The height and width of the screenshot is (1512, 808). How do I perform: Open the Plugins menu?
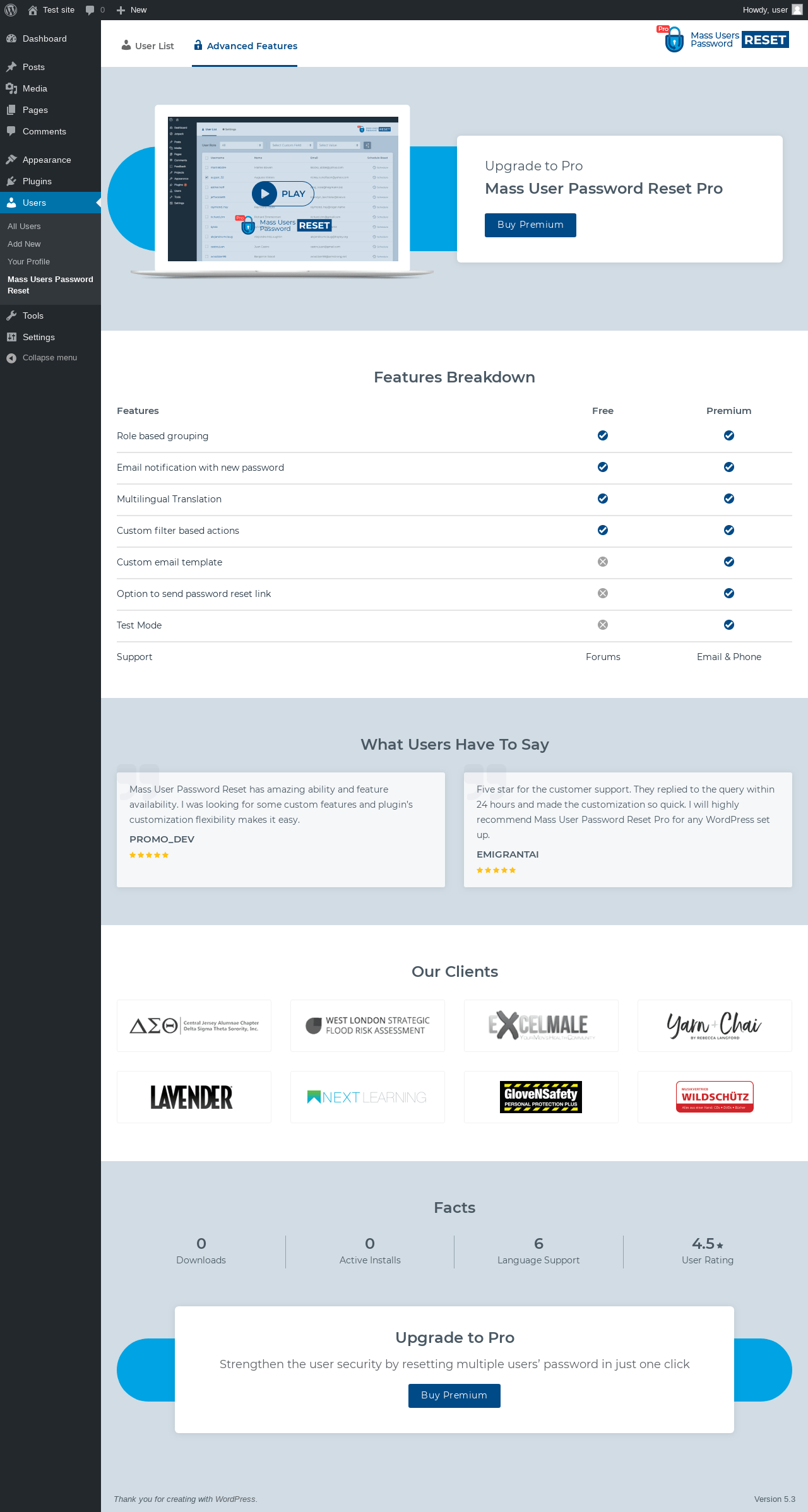click(x=50, y=181)
